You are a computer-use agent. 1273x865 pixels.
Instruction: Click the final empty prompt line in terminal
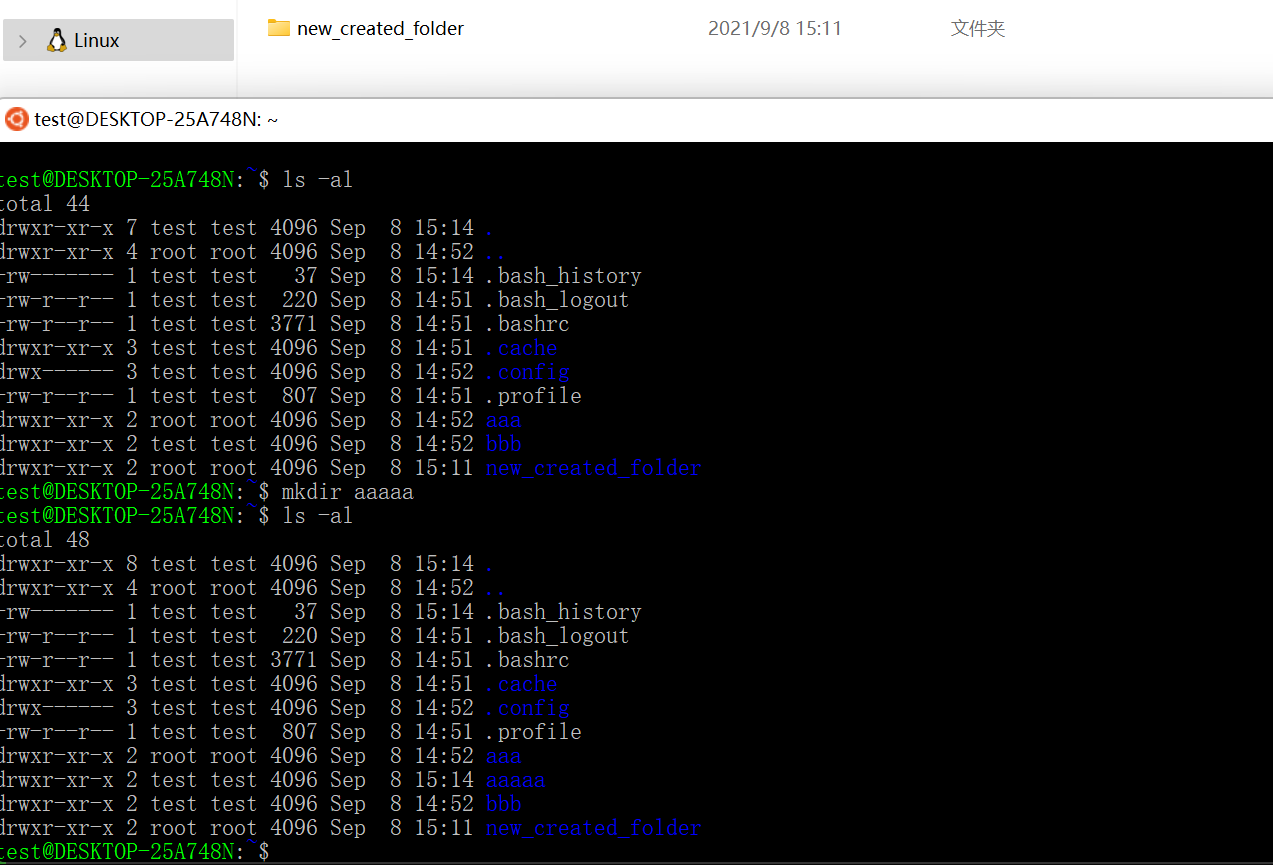(x=135, y=852)
